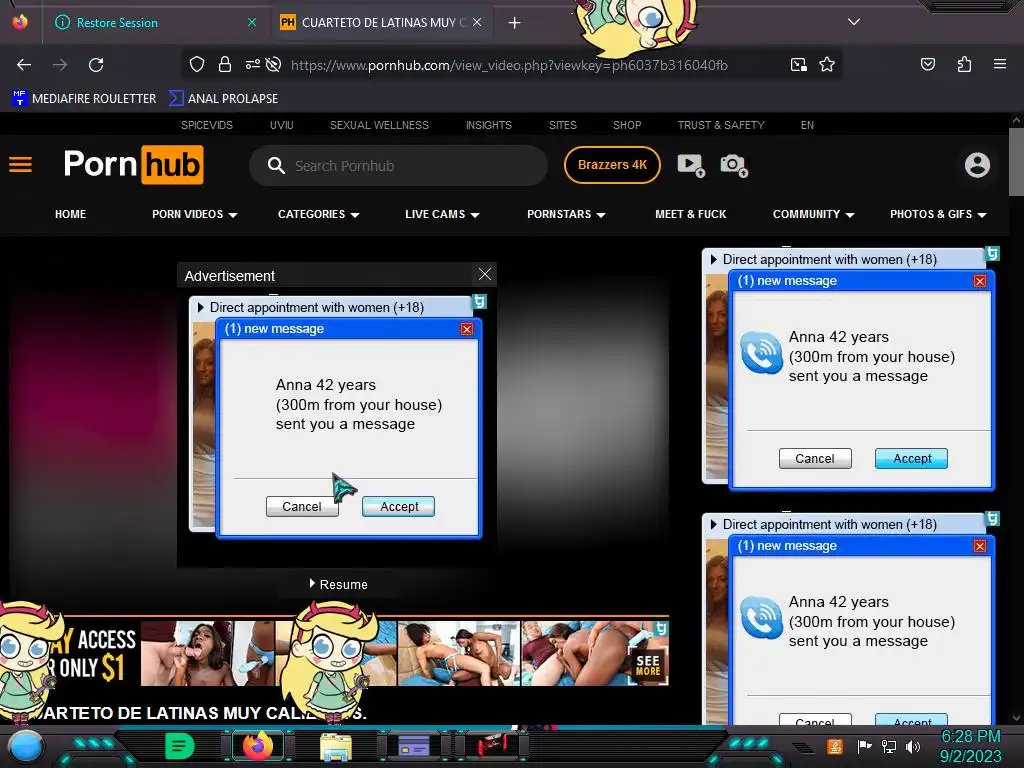Click Accept in the center ad popup
This screenshot has height=768, width=1024.
(x=398, y=506)
